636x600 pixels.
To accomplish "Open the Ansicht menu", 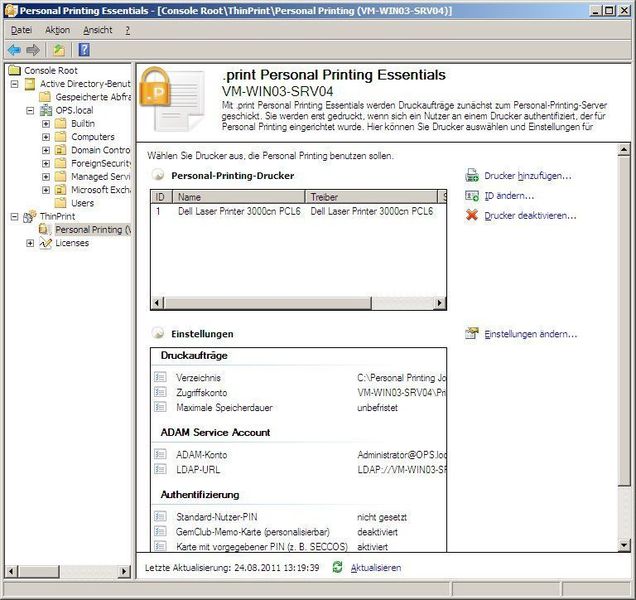I will point(98,30).
